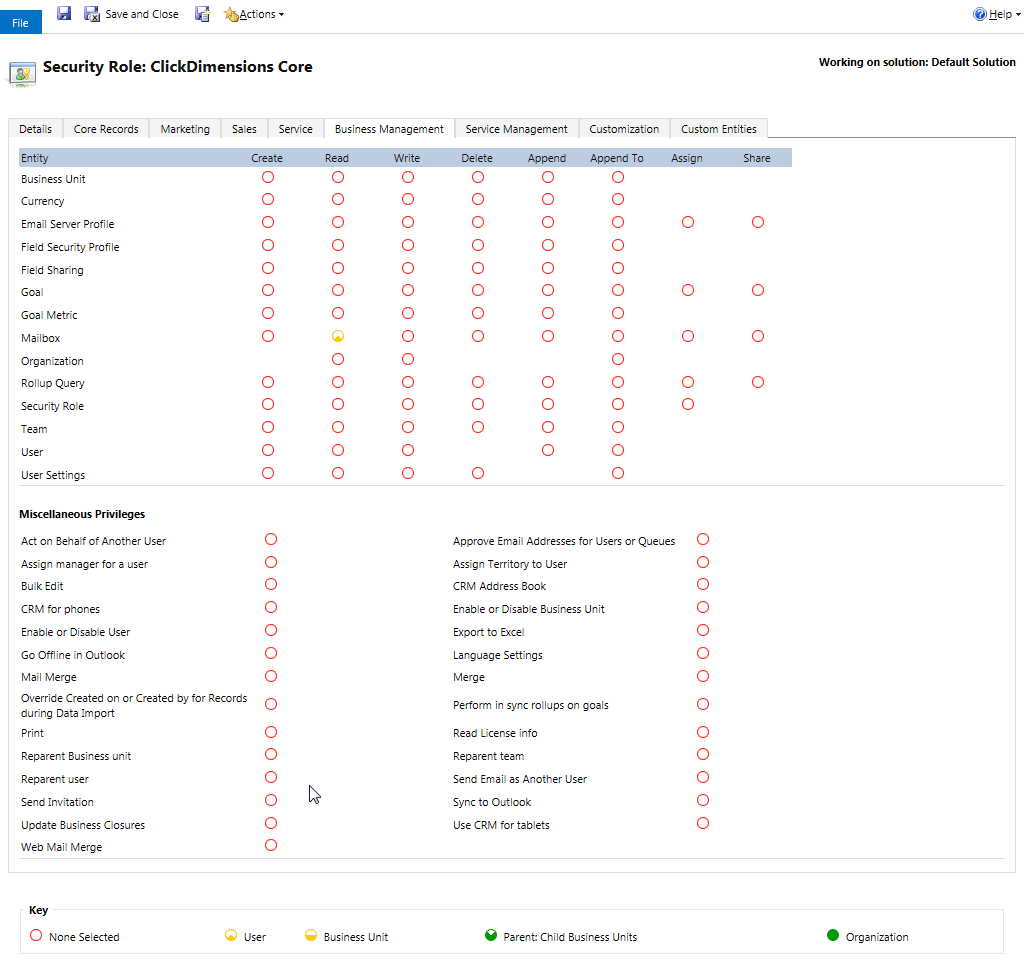This screenshot has height=966, width=1024.
Task: Switch to the Core Records tab
Action: pyautogui.click(x=106, y=129)
